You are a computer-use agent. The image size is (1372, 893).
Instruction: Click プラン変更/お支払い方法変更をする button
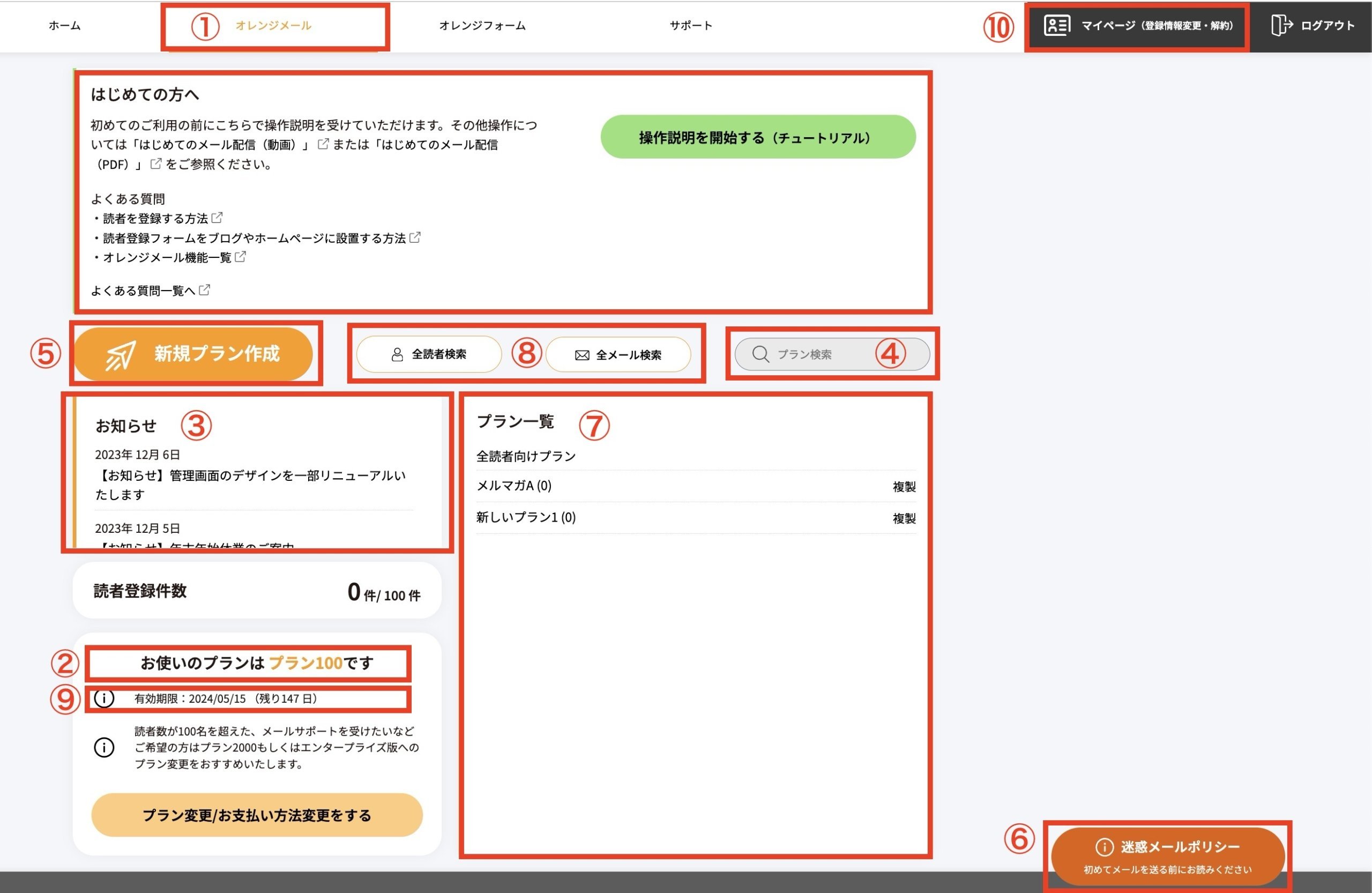click(257, 815)
